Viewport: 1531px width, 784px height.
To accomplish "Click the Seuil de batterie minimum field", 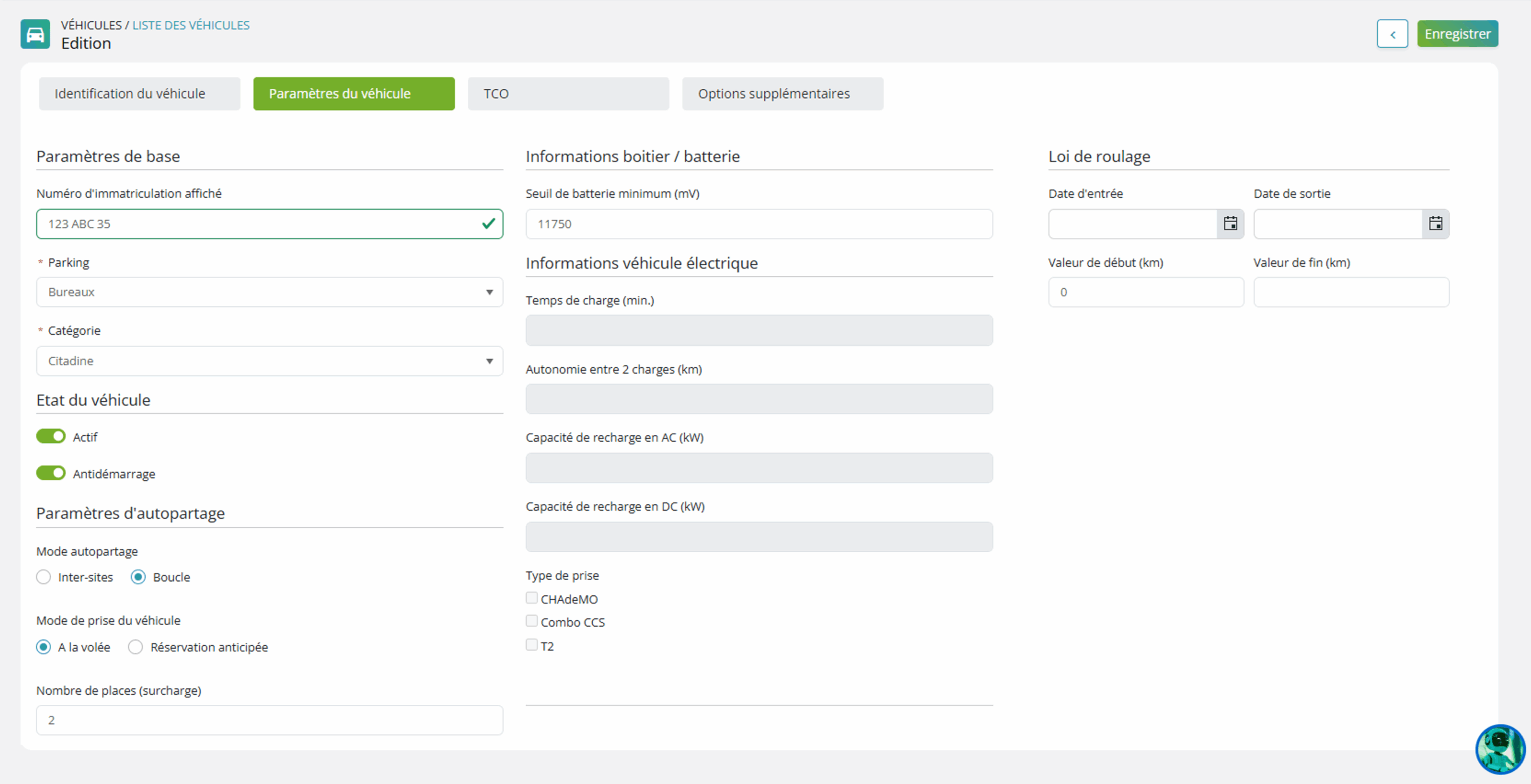I will (759, 223).
